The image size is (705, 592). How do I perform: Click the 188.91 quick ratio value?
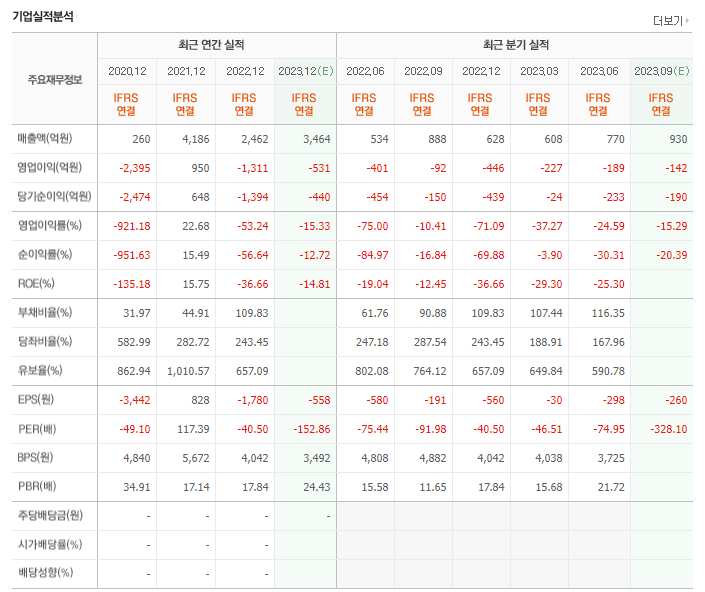point(546,342)
